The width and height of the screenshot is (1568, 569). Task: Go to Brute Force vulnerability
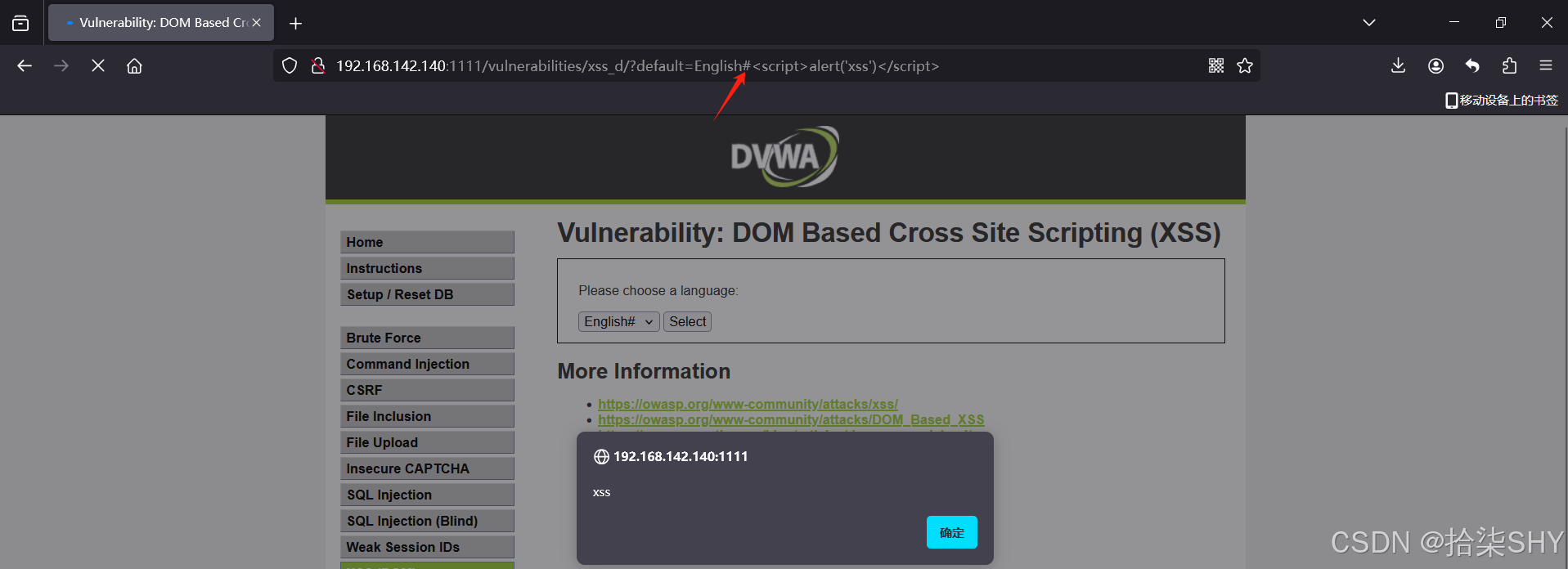tap(427, 338)
